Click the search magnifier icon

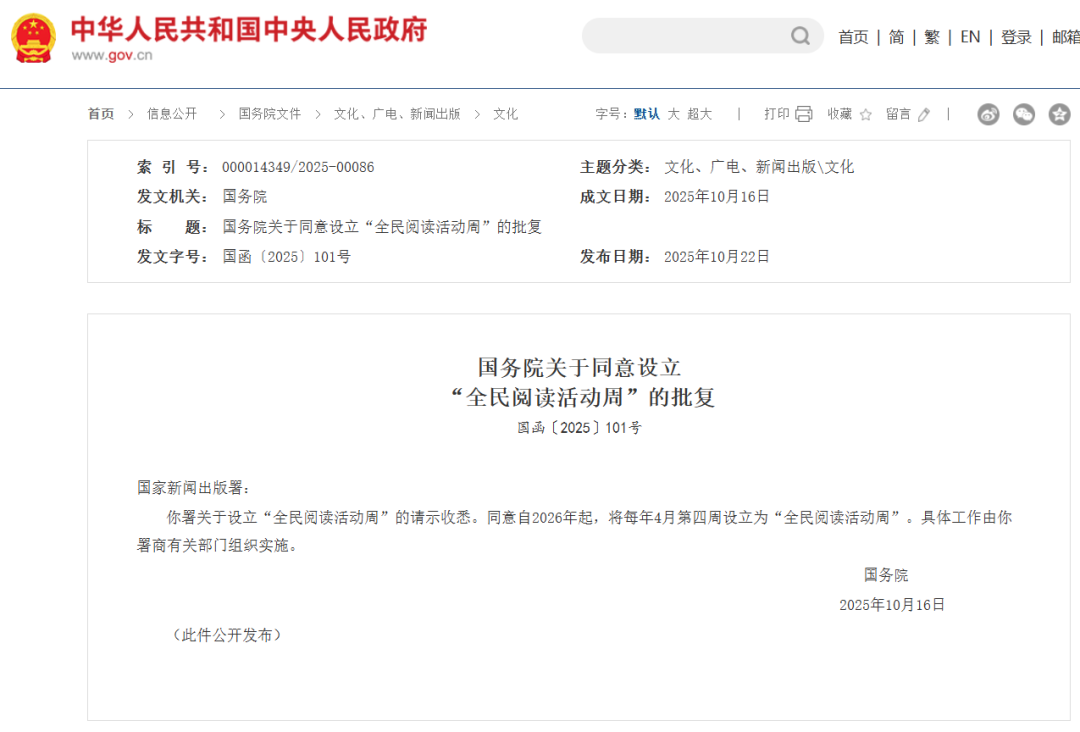(800, 35)
